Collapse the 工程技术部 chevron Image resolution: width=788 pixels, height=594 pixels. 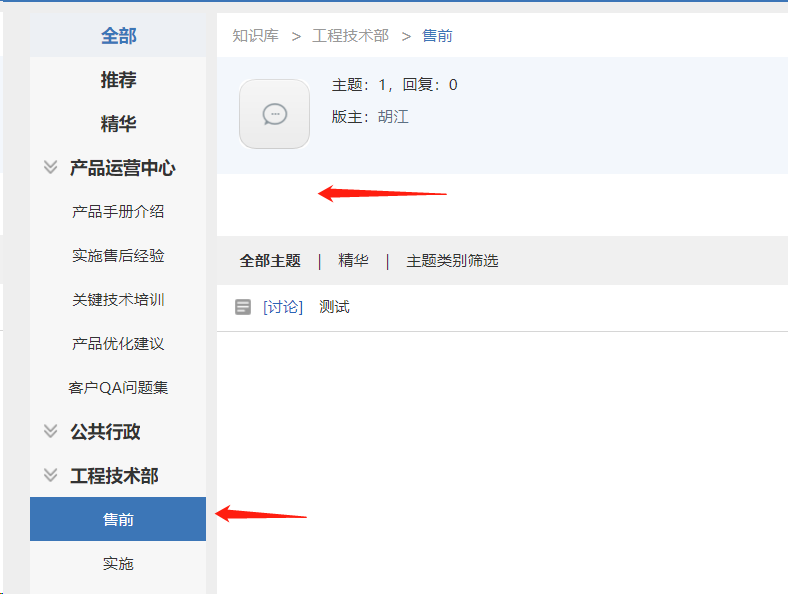tap(50, 475)
